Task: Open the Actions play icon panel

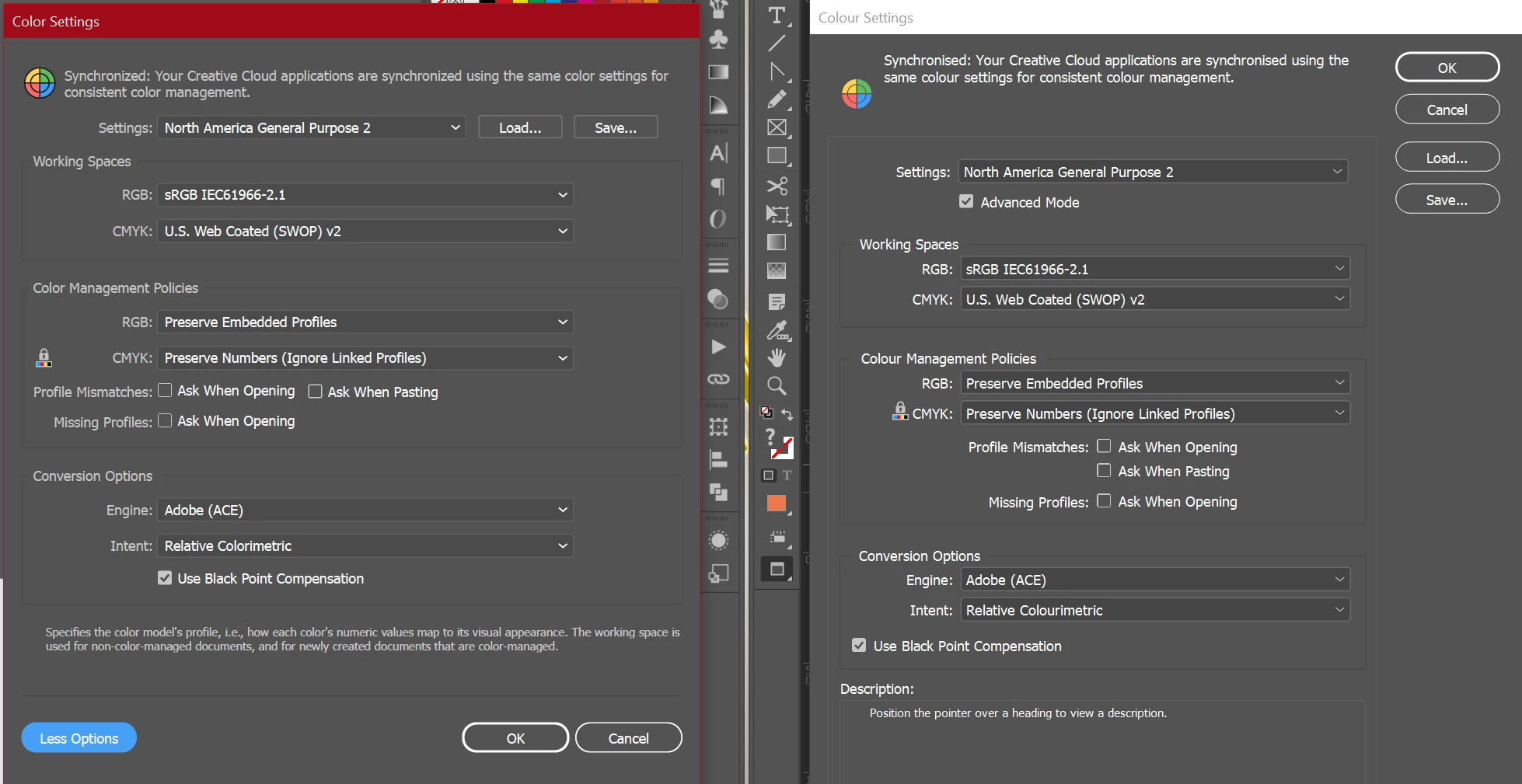Action: pyautogui.click(x=719, y=347)
